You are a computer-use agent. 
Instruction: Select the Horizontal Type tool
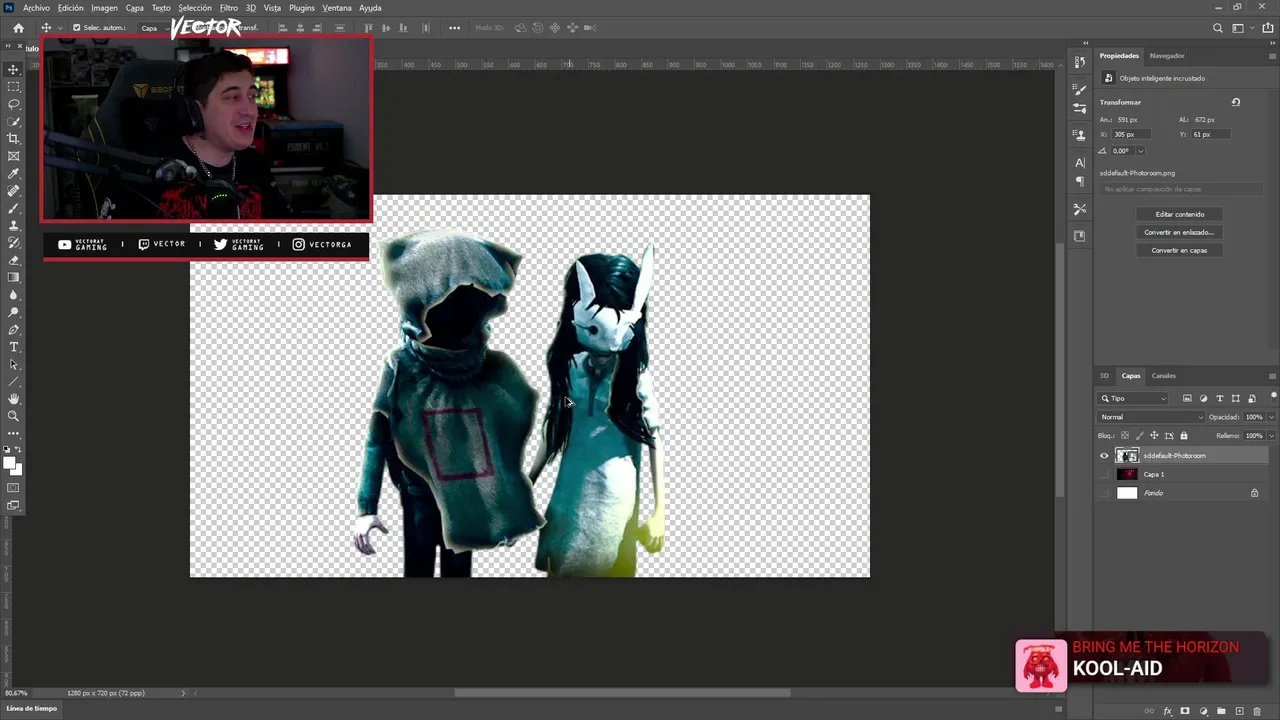[x=13, y=347]
